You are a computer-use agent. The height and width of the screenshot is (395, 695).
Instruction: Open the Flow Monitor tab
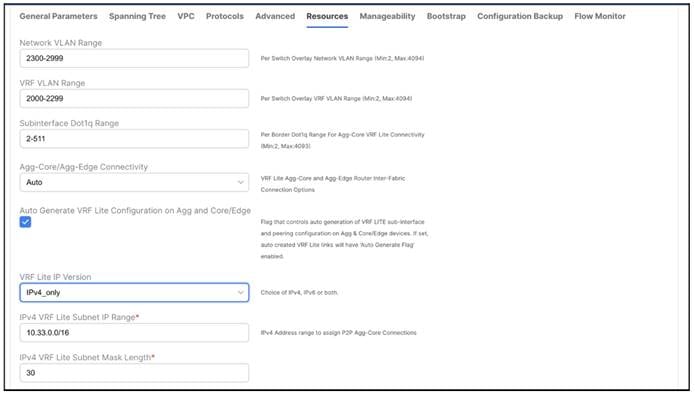click(600, 16)
